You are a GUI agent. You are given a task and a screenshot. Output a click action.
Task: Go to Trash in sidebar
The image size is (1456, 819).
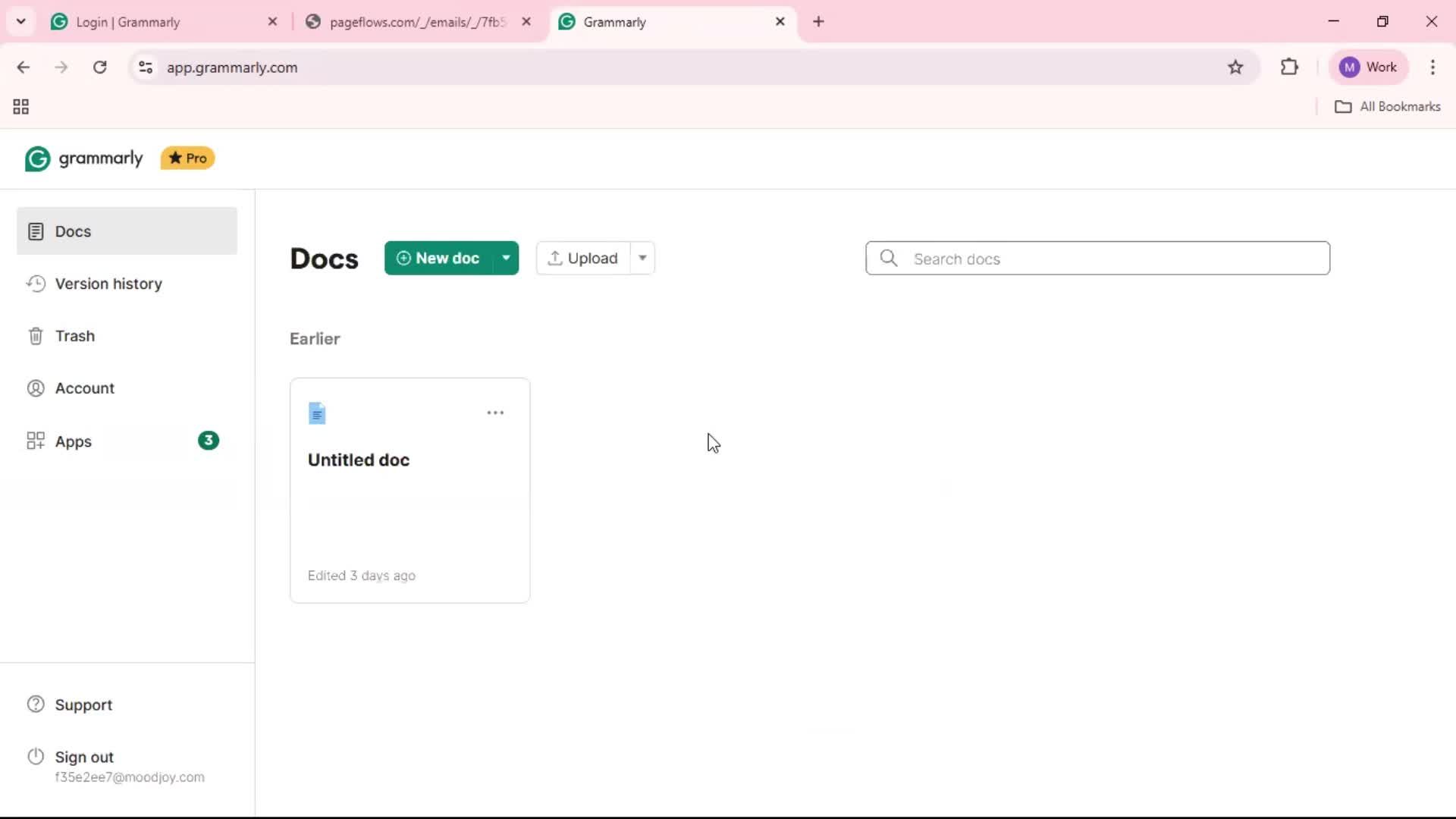point(74,336)
